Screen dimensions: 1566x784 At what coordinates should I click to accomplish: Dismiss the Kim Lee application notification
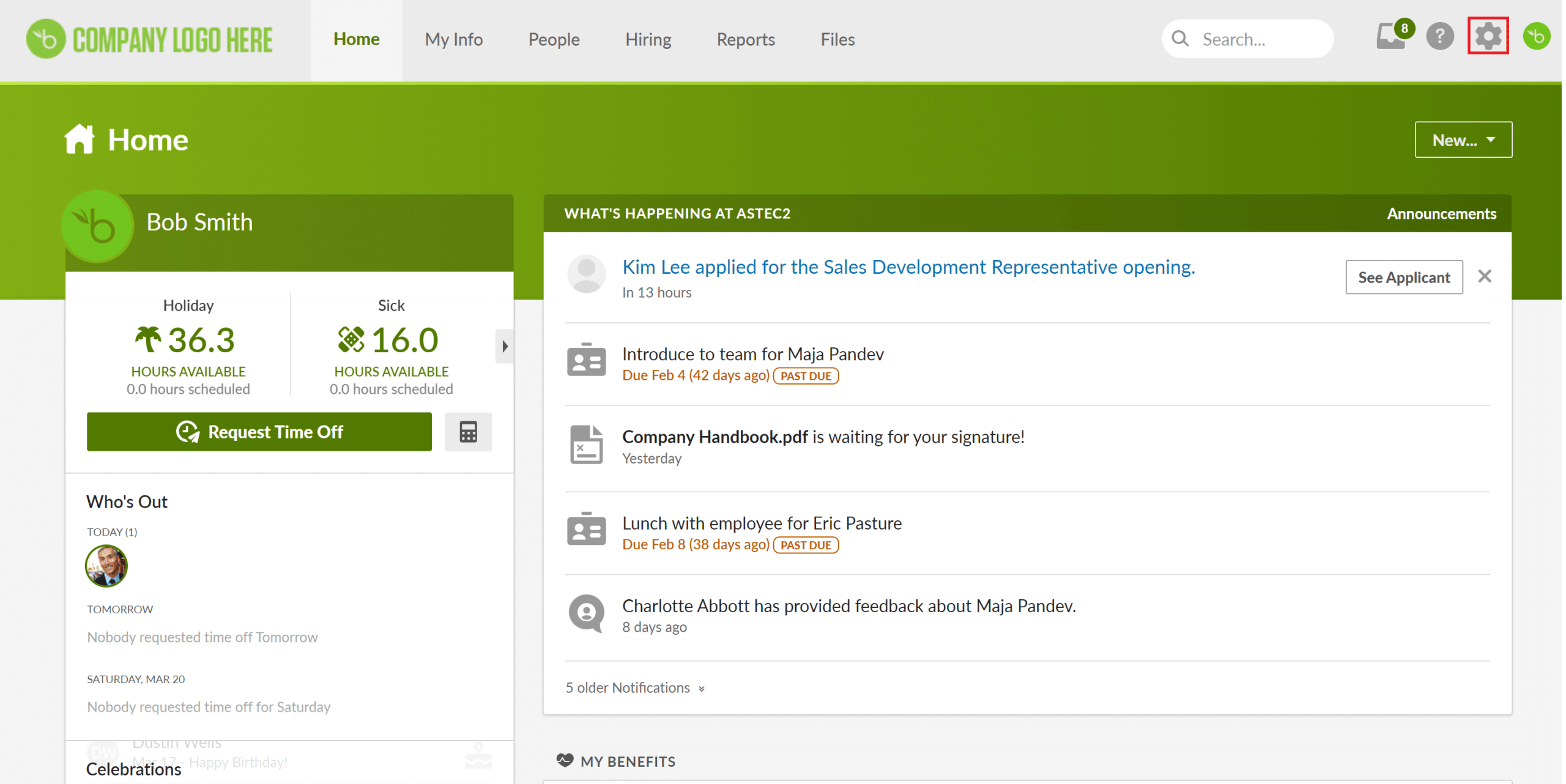(x=1484, y=276)
